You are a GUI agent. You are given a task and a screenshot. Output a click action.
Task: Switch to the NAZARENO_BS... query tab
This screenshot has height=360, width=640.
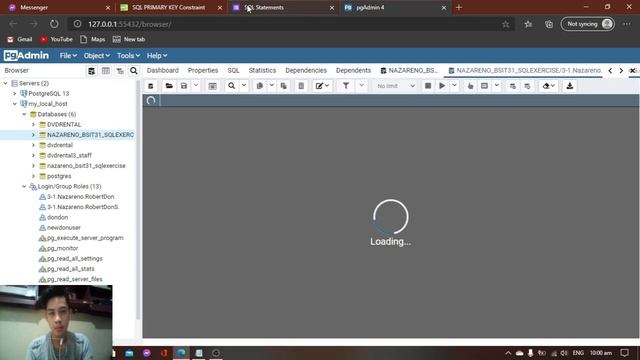pos(409,71)
